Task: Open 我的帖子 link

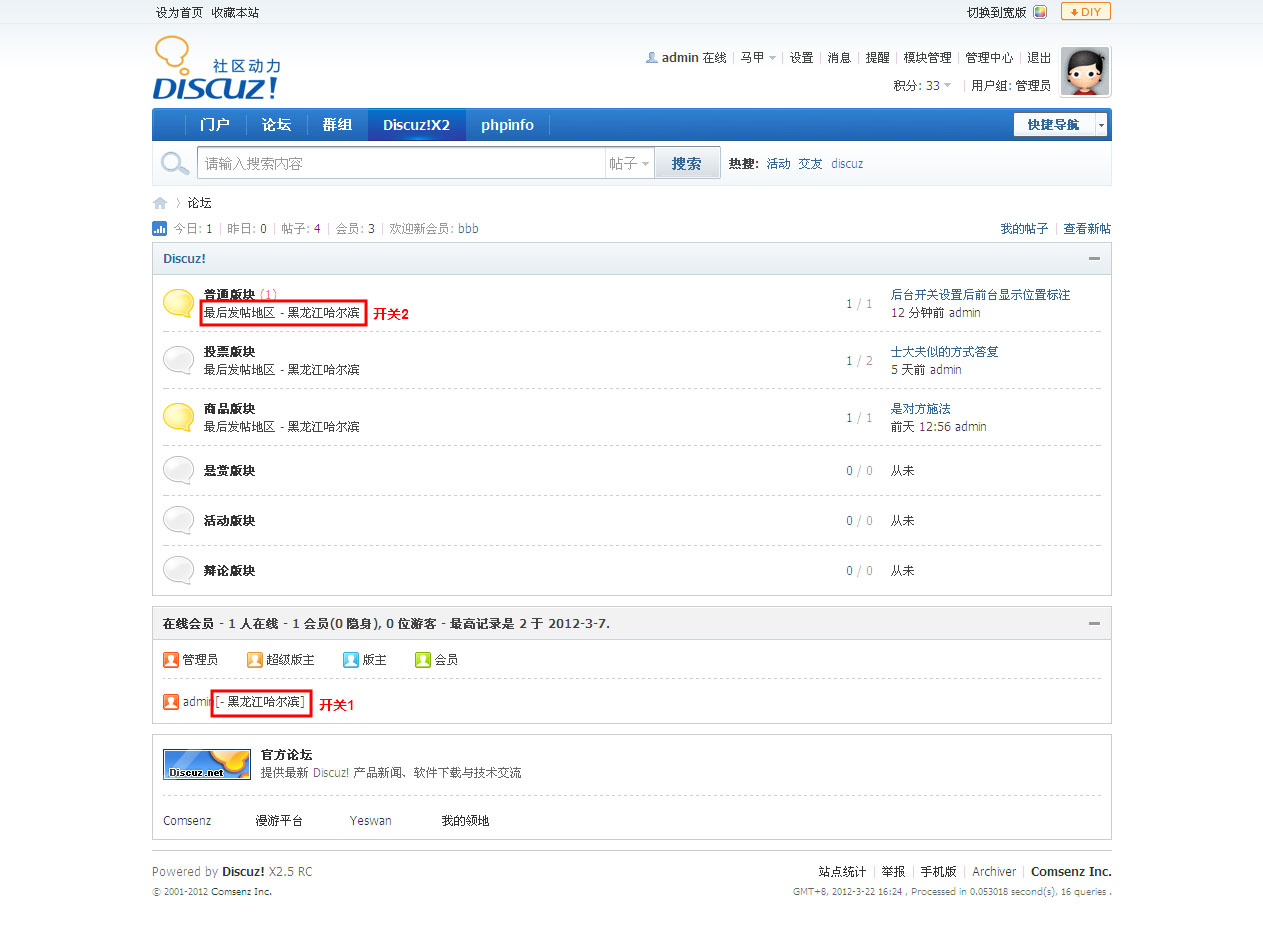Action: (1024, 229)
